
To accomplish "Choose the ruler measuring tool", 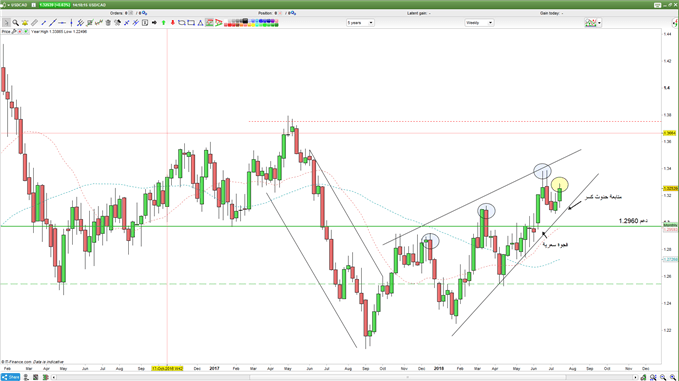I will [34, 23].
